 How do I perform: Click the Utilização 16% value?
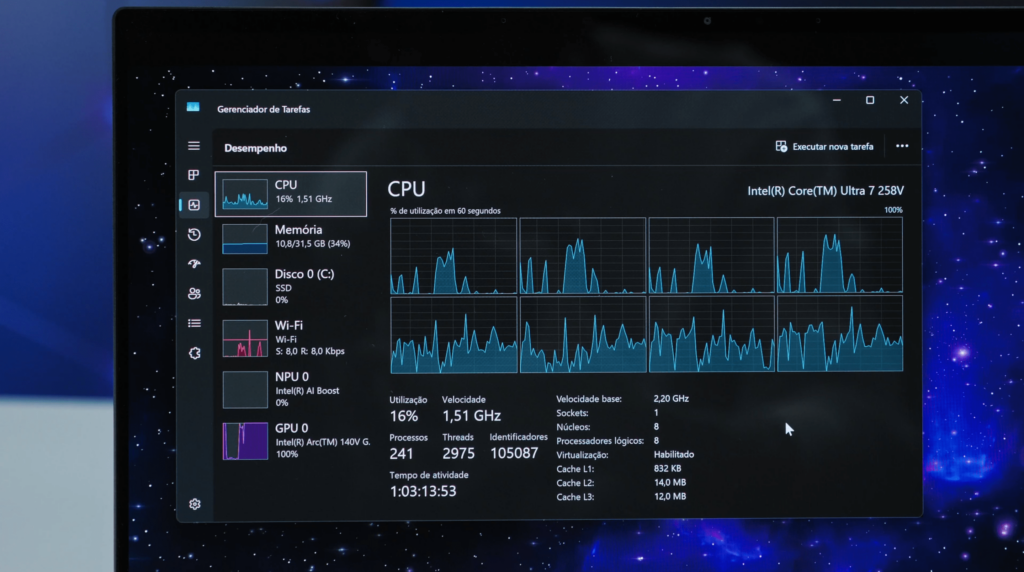404,416
